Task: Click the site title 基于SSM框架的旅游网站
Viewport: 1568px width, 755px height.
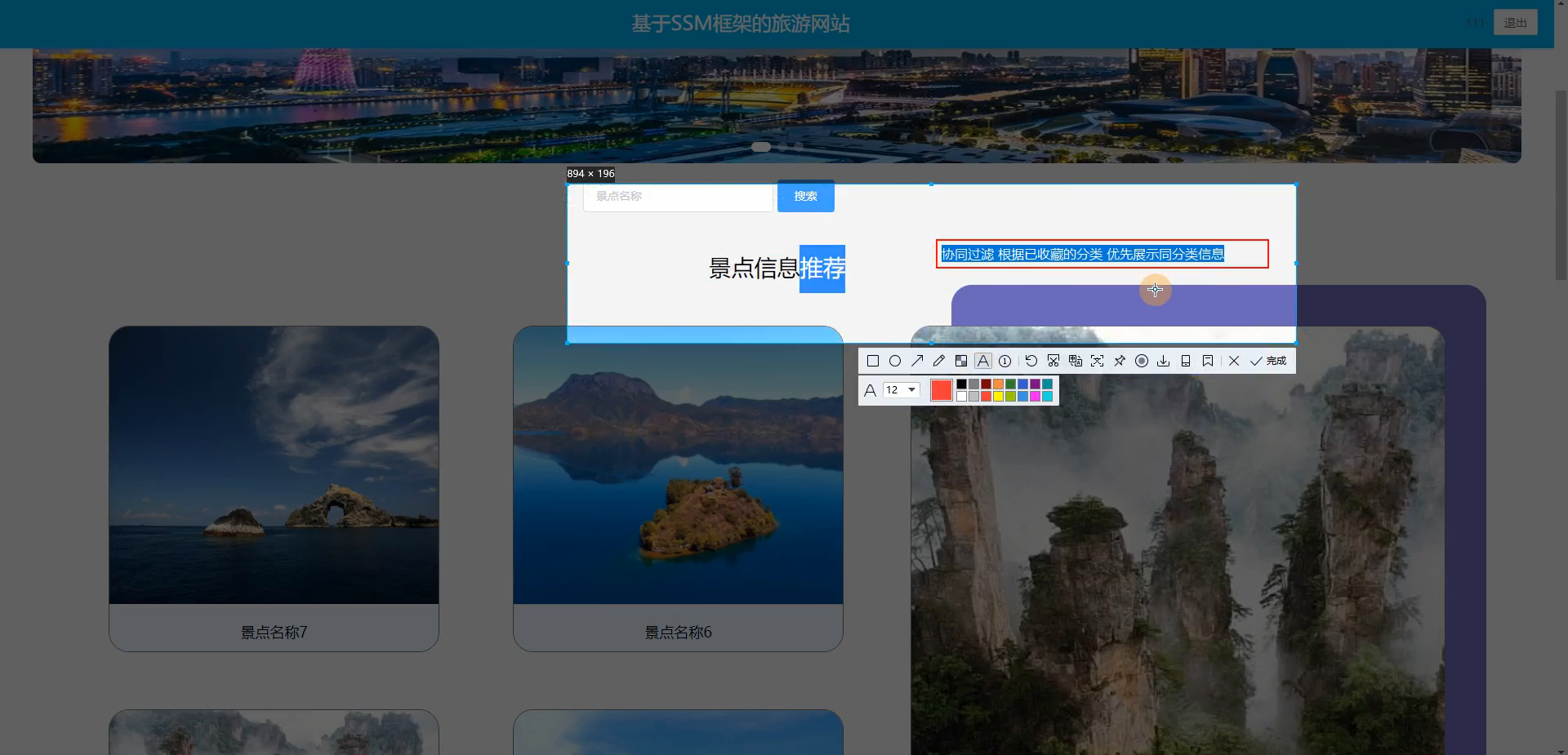Action: point(740,24)
